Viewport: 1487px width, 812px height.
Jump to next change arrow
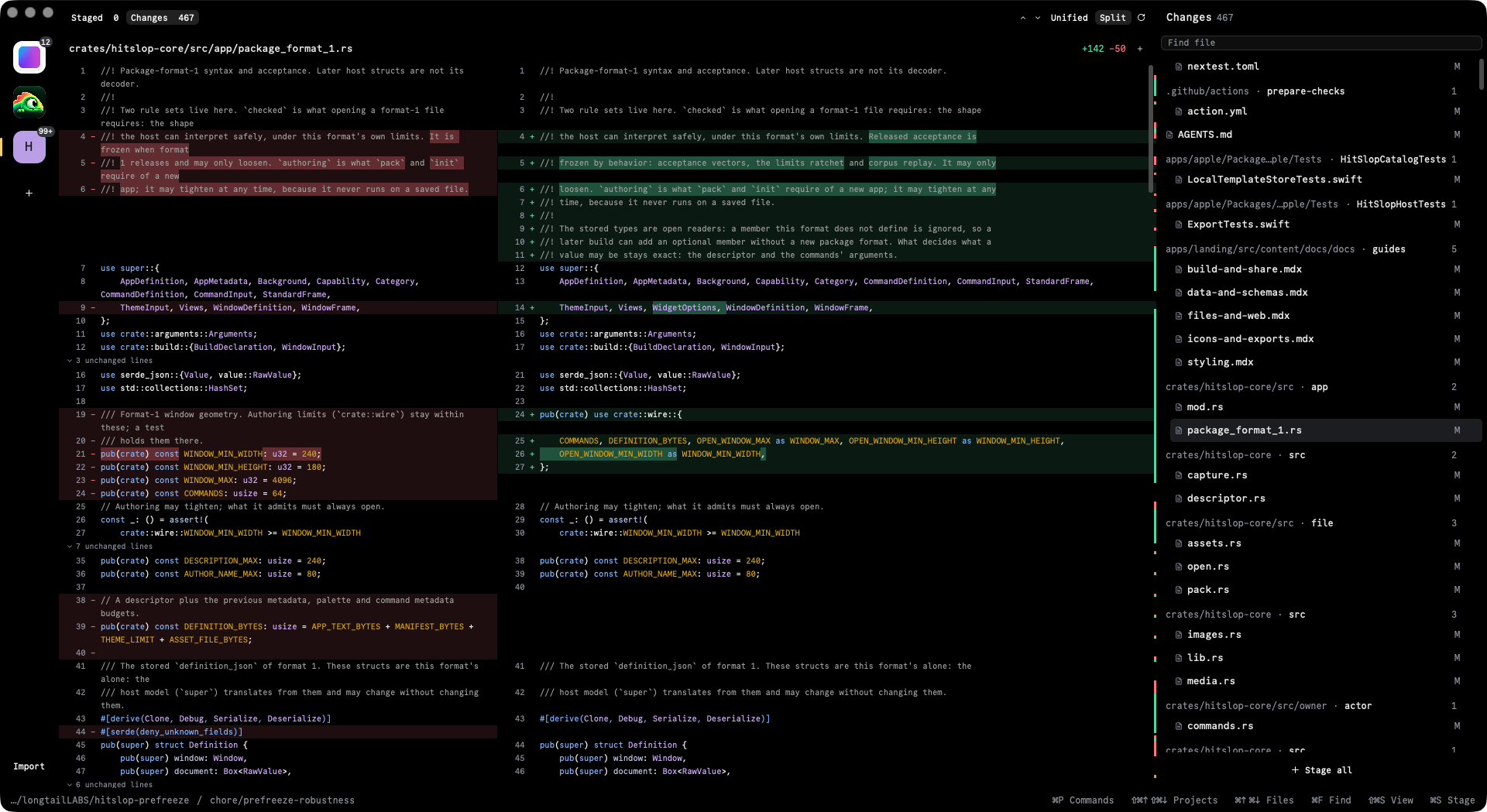click(x=1038, y=18)
